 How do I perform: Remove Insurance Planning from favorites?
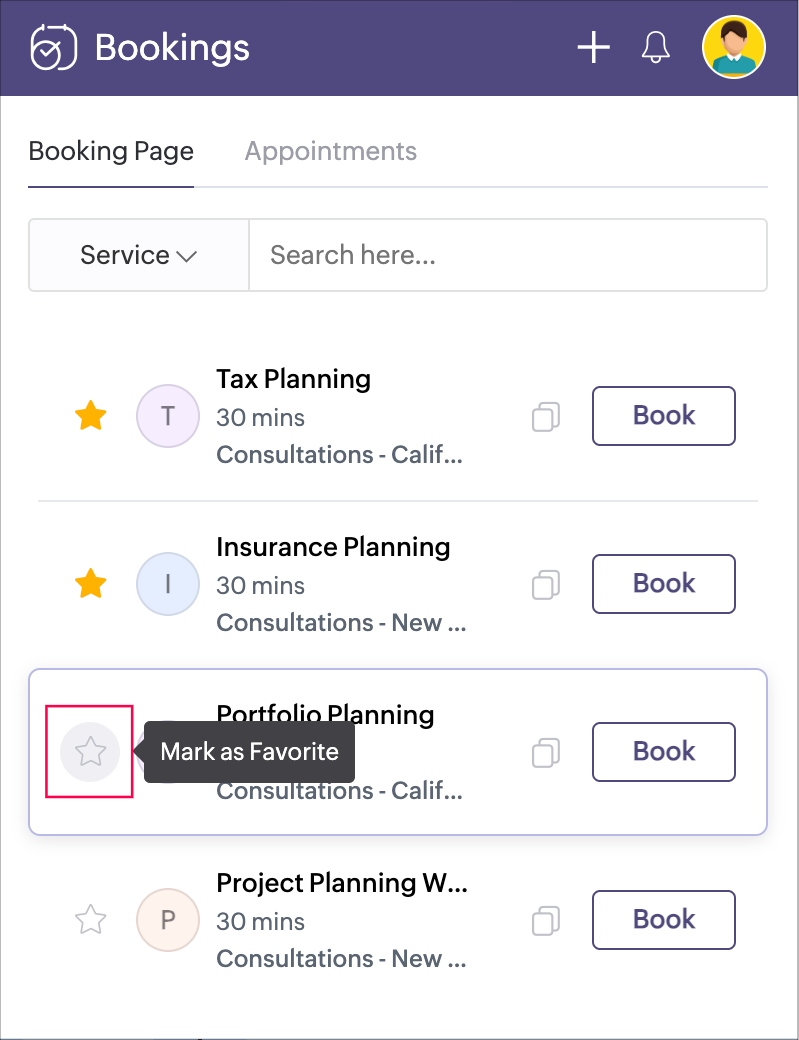point(91,583)
